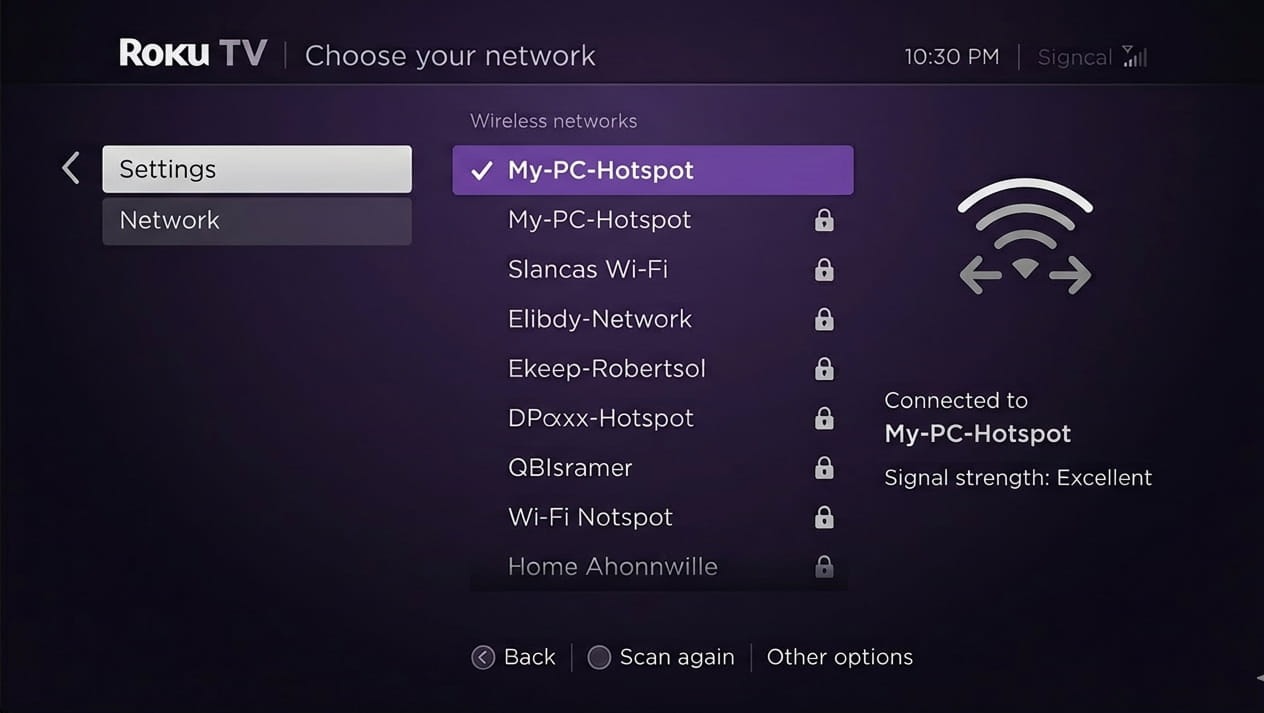Click the back chevron arrow beside Settings

[x=70, y=168]
